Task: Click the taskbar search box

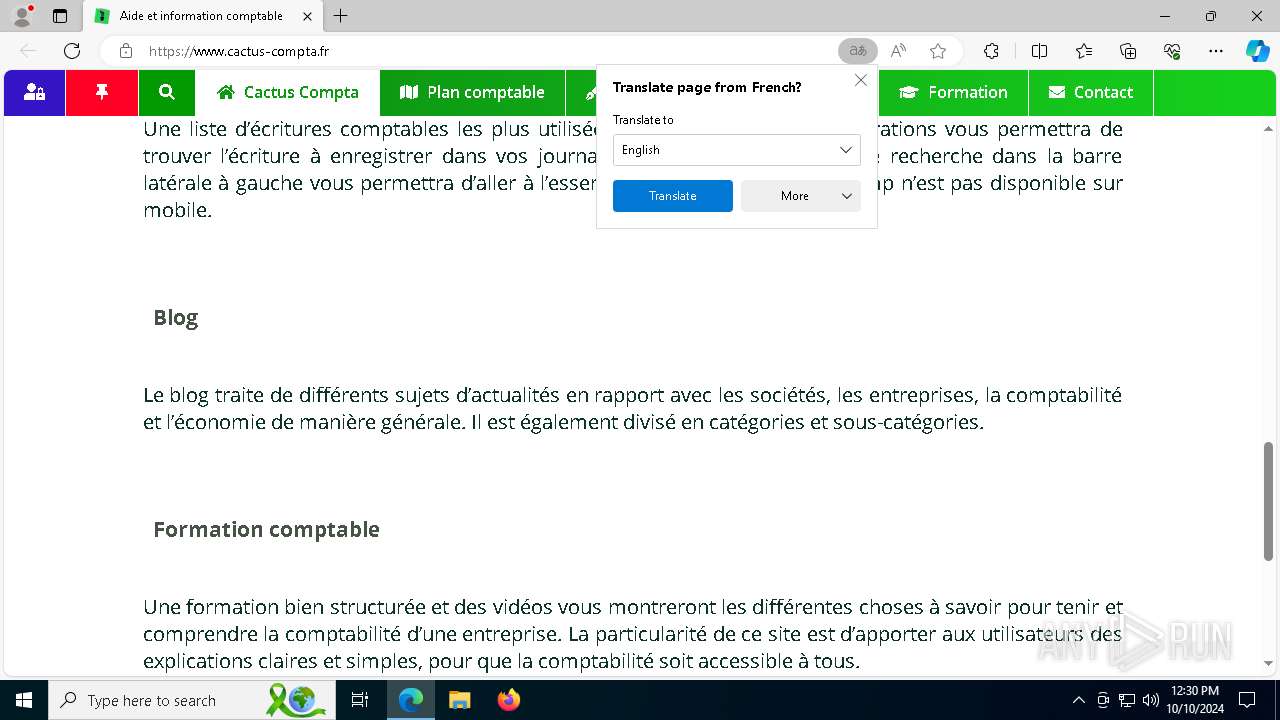Action: [x=190, y=700]
